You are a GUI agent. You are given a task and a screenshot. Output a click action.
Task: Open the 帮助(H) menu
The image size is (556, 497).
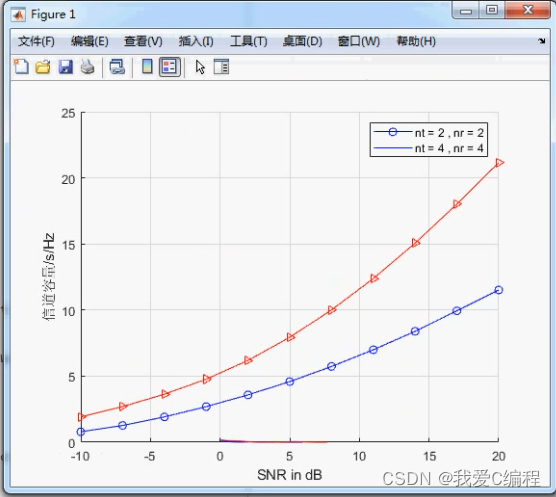(x=416, y=41)
